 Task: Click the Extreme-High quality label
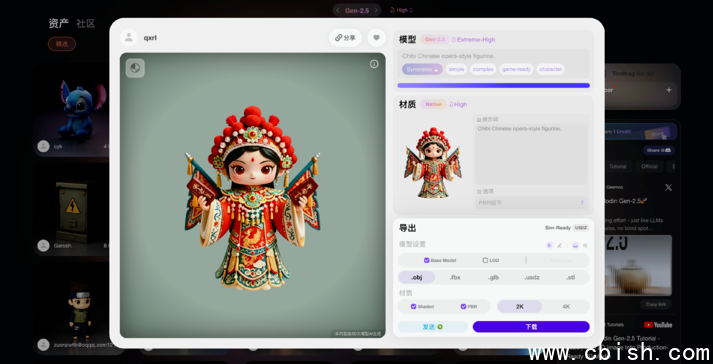pyautogui.click(x=473, y=40)
